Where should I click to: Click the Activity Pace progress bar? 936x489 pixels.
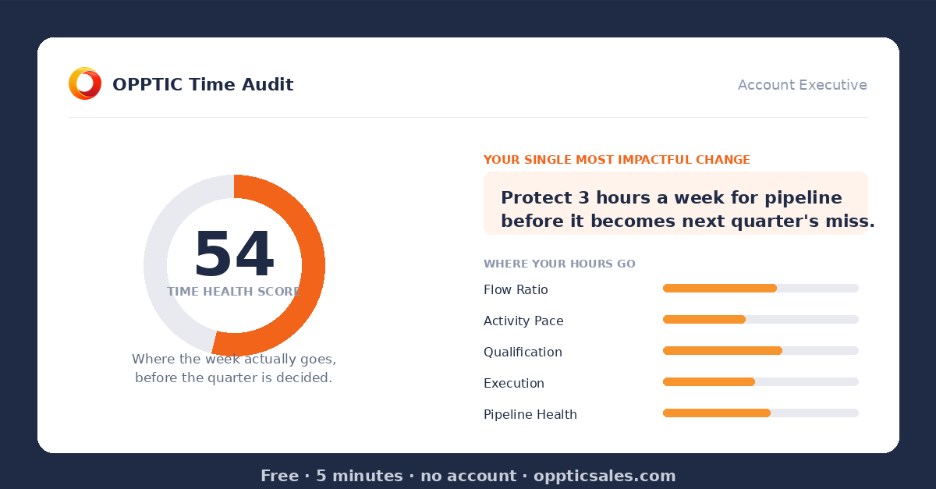760,319
